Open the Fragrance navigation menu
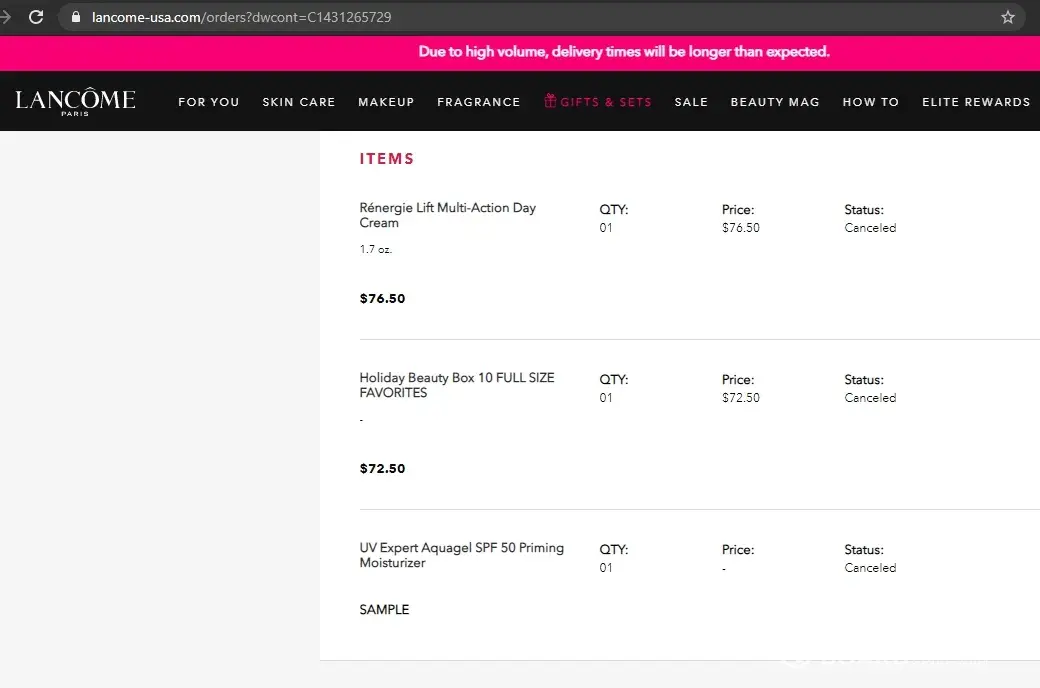The height and width of the screenshot is (688, 1040). click(478, 102)
